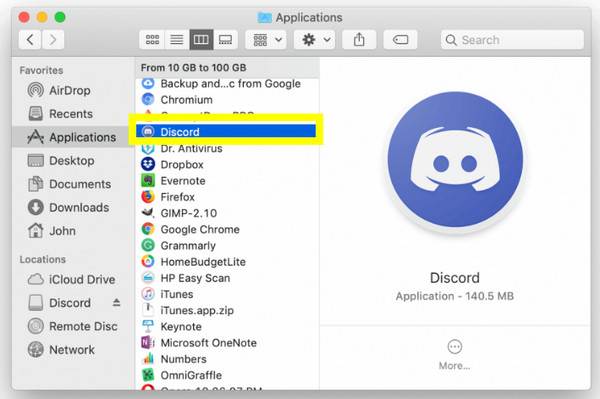Viewport: 600px width, 399px height.
Task: Go forward with the right chevron button
Action: pyautogui.click(x=53, y=39)
